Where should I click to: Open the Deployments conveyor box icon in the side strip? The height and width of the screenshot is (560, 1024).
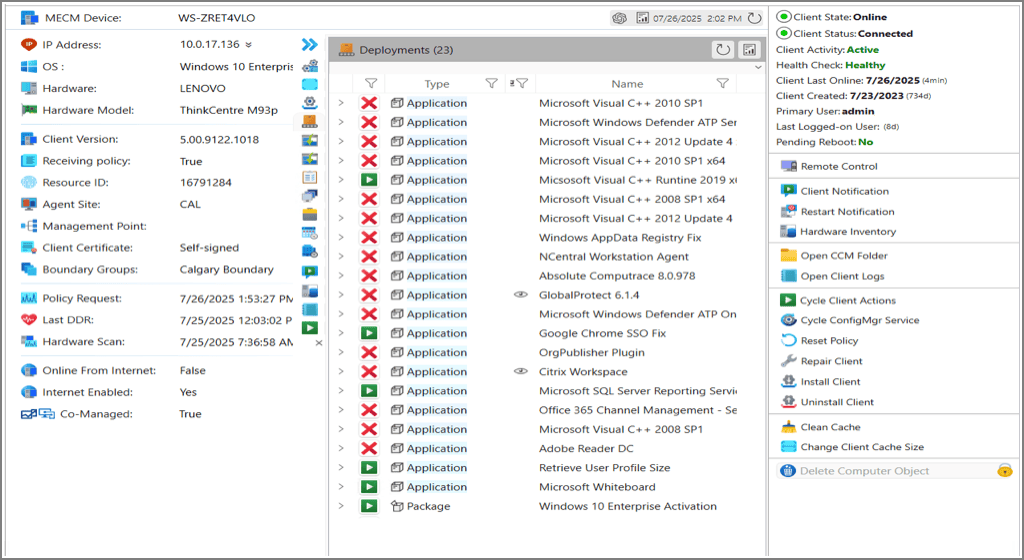[310, 121]
